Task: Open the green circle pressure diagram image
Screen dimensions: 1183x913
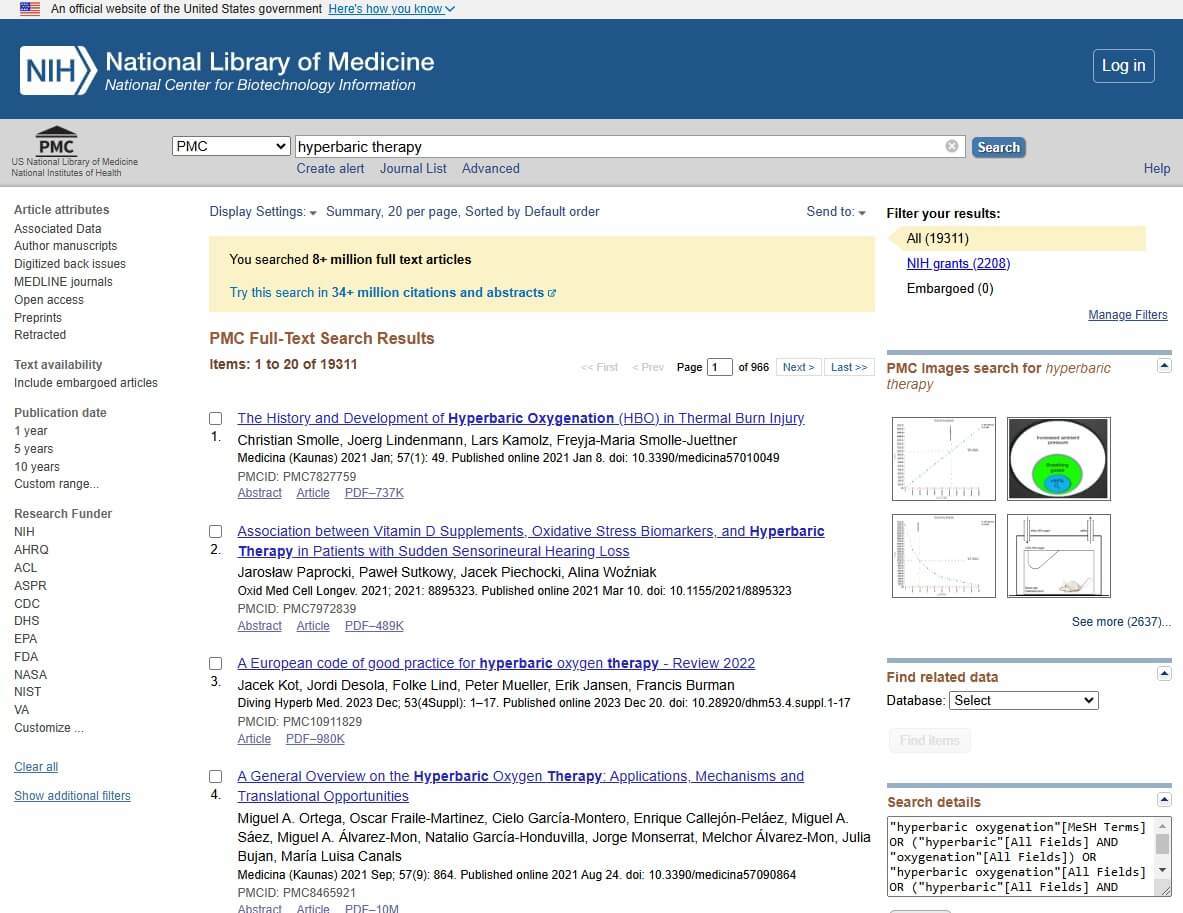Action: point(1058,459)
